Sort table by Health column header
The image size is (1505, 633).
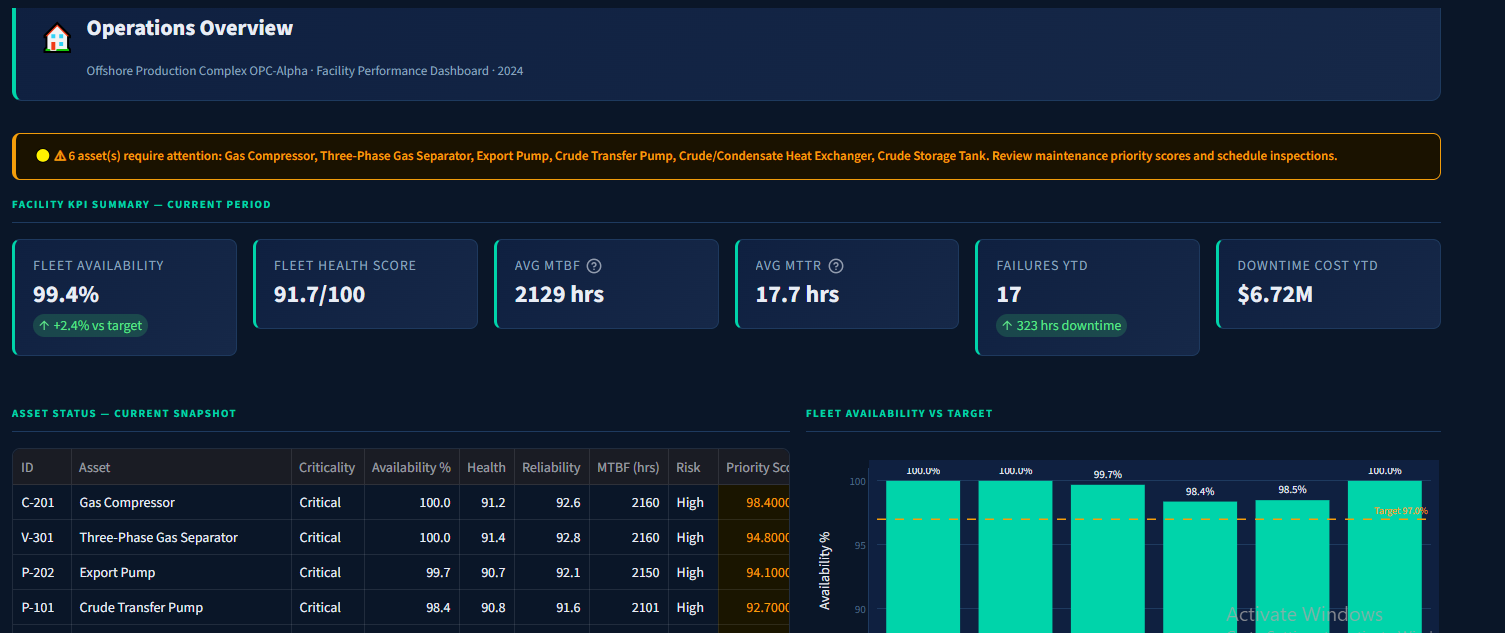pos(487,467)
